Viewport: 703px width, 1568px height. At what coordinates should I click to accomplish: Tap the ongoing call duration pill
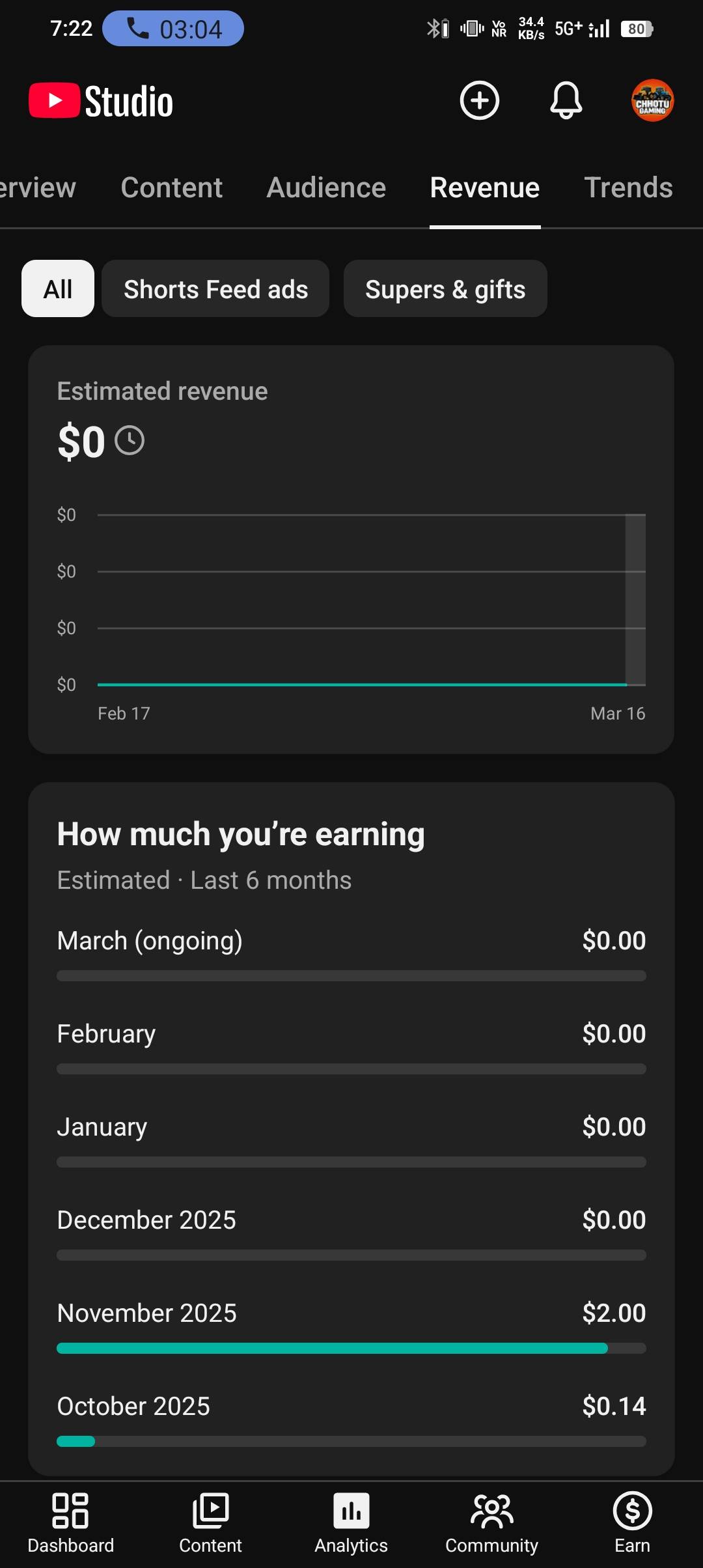tap(173, 29)
